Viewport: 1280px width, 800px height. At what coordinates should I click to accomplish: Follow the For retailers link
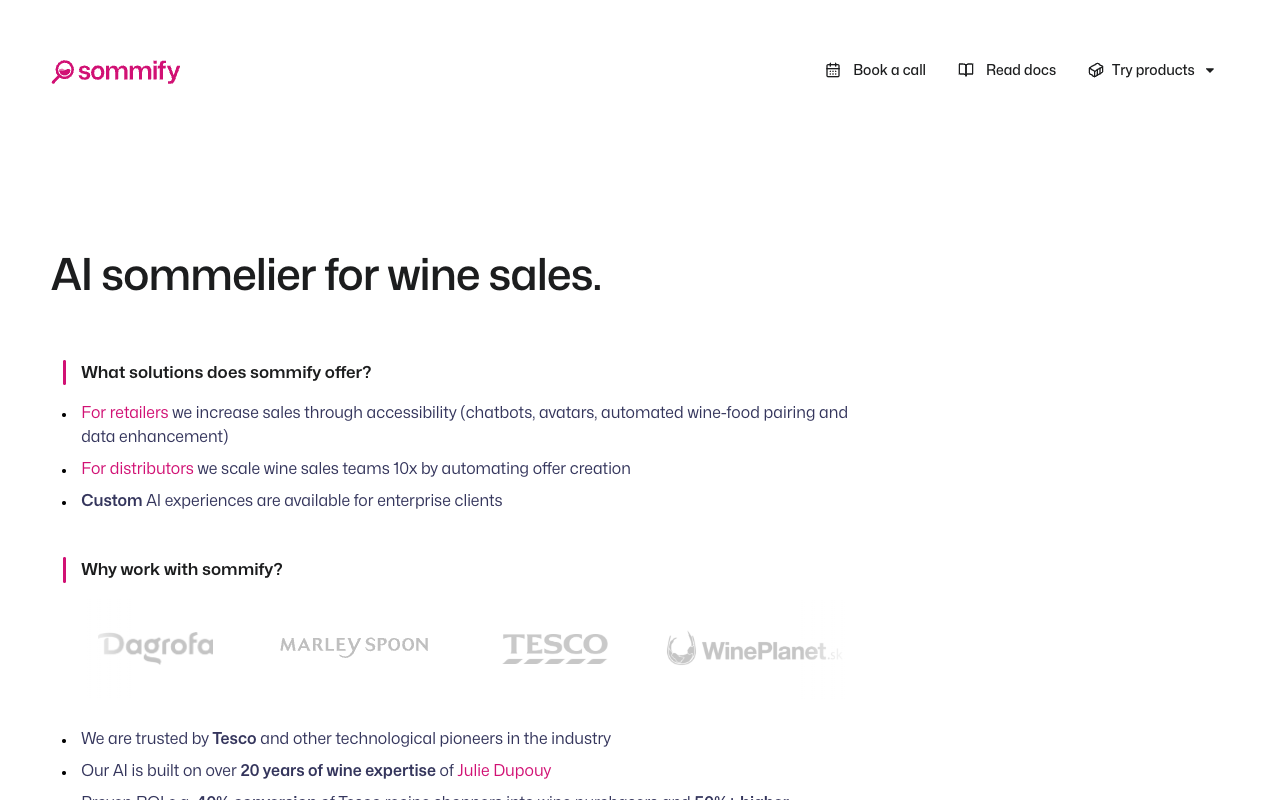click(x=125, y=413)
